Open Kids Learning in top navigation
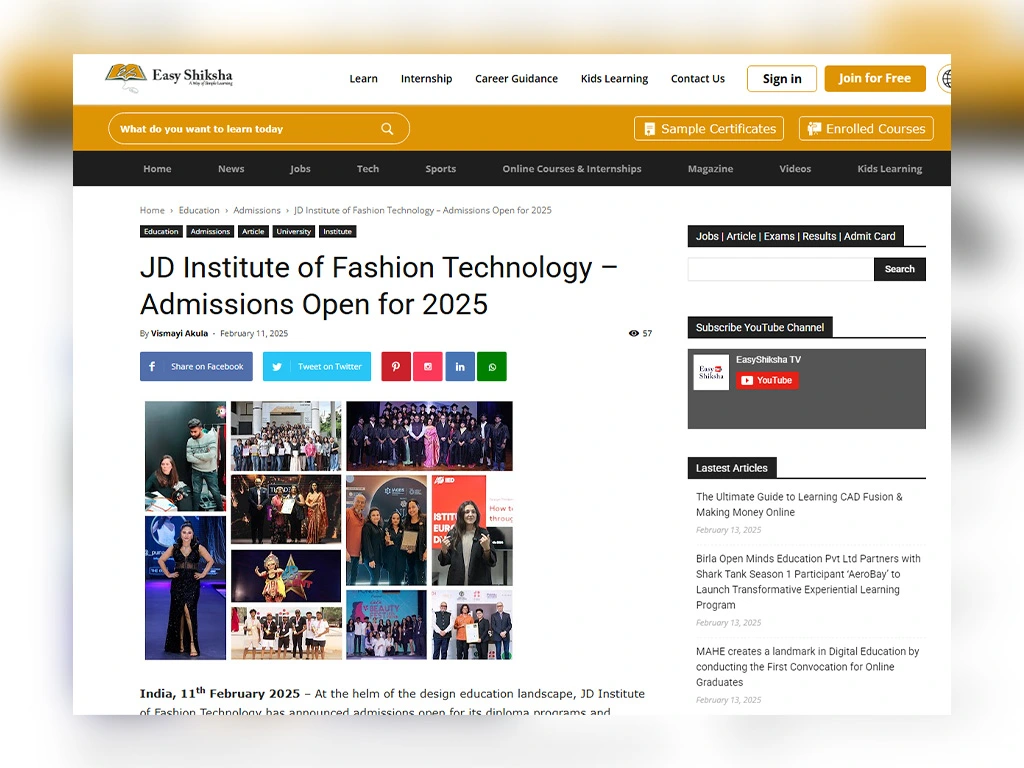Viewport: 1024px width, 768px height. [x=614, y=78]
